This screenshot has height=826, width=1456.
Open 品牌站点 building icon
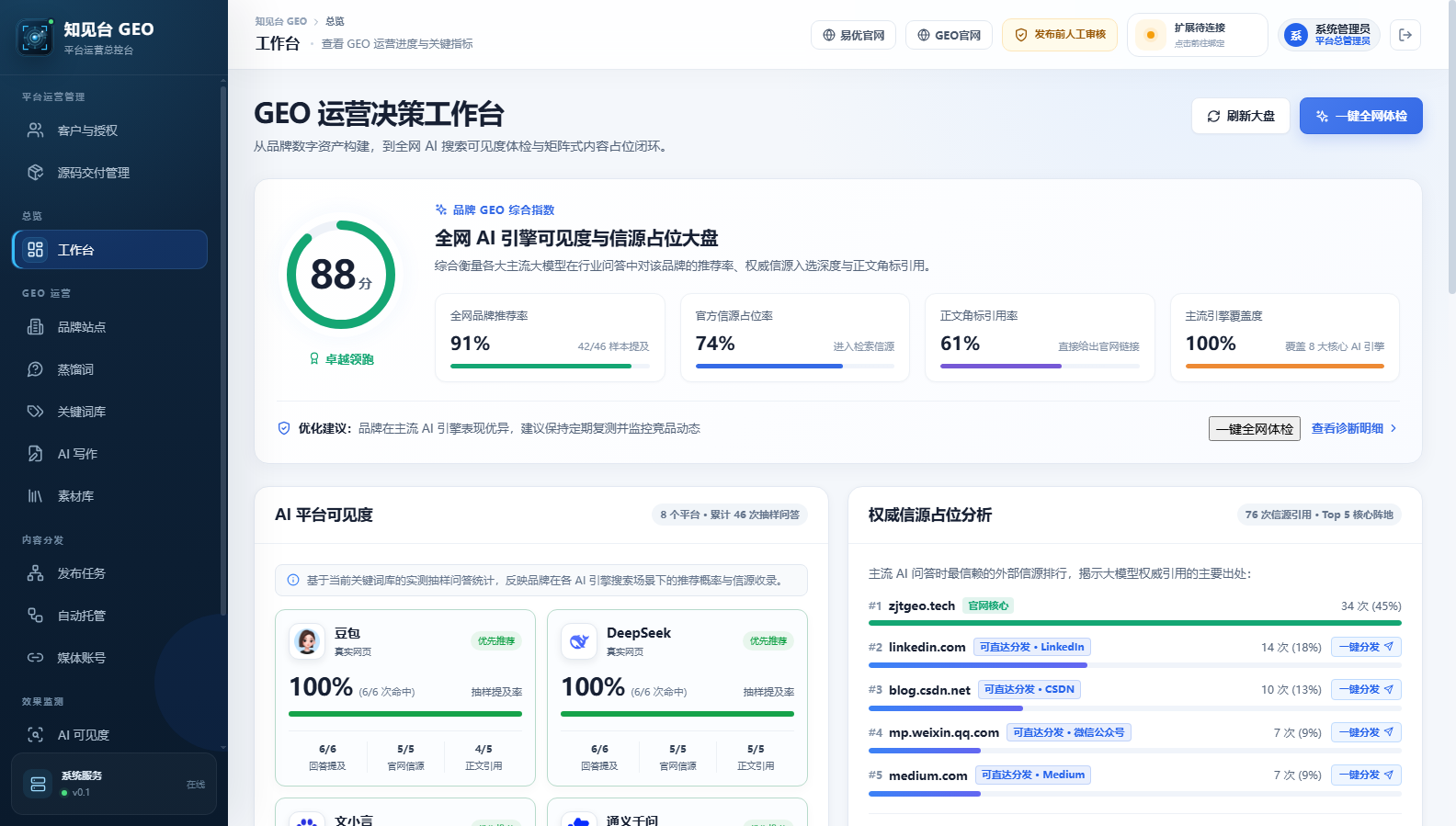35,327
